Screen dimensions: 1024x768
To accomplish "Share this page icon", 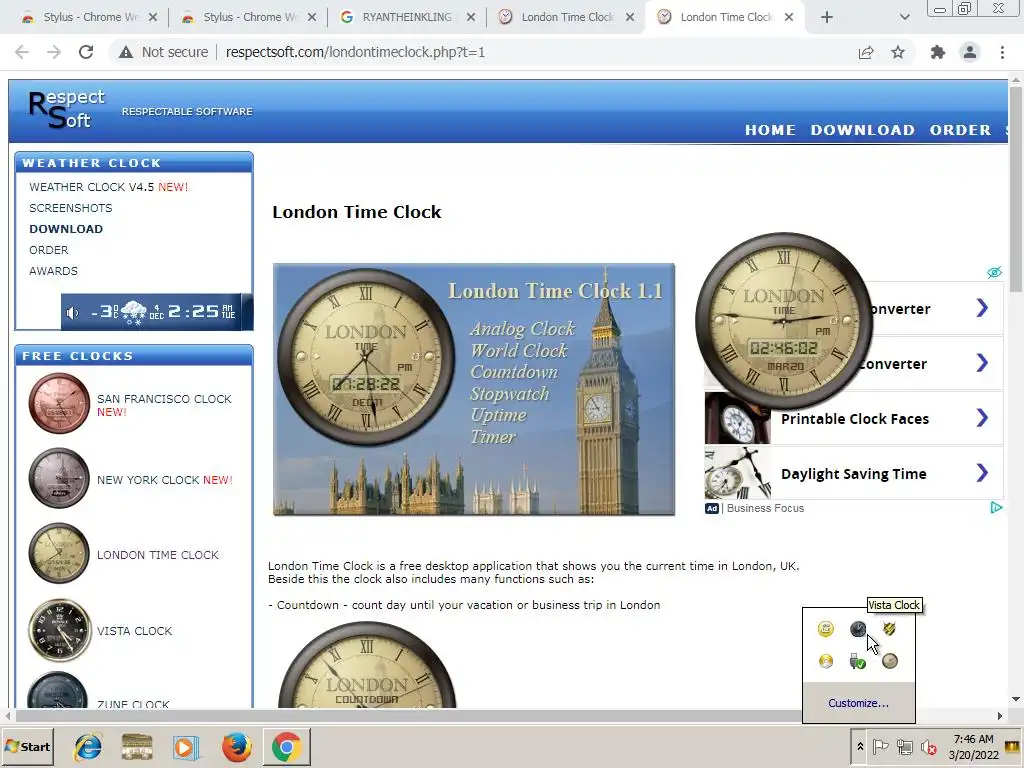I will pyautogui.click(x=866, y=52).
